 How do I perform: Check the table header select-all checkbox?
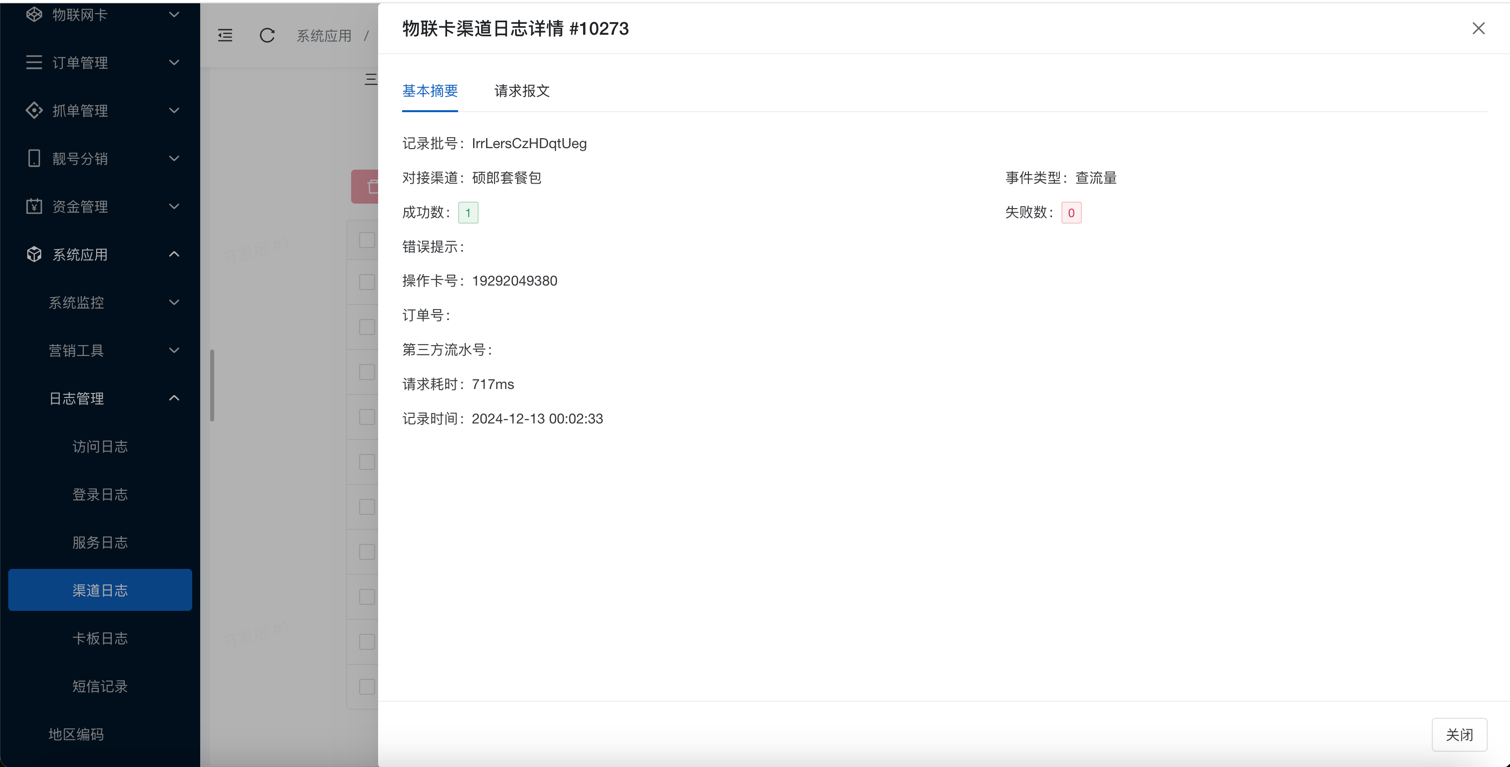click(367, 240)
